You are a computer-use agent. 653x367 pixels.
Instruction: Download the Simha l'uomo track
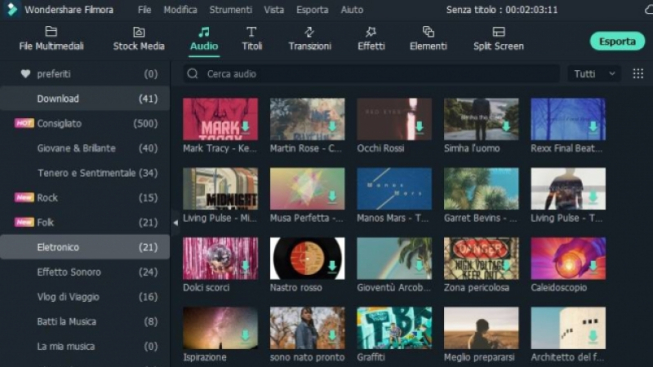[506, 127]
